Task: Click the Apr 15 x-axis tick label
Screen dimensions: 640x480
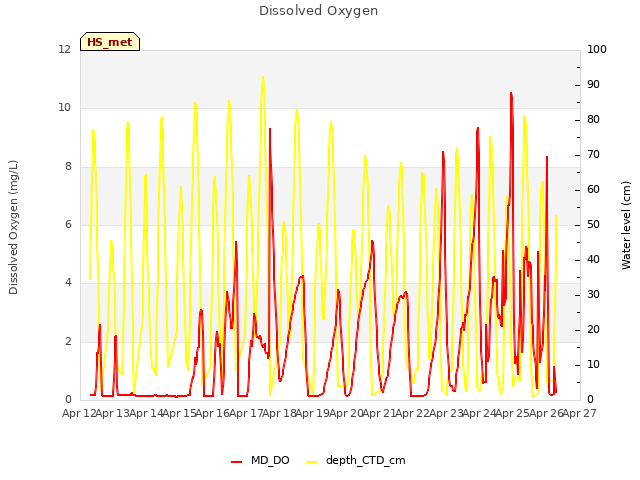Action: tap(180, 413)
